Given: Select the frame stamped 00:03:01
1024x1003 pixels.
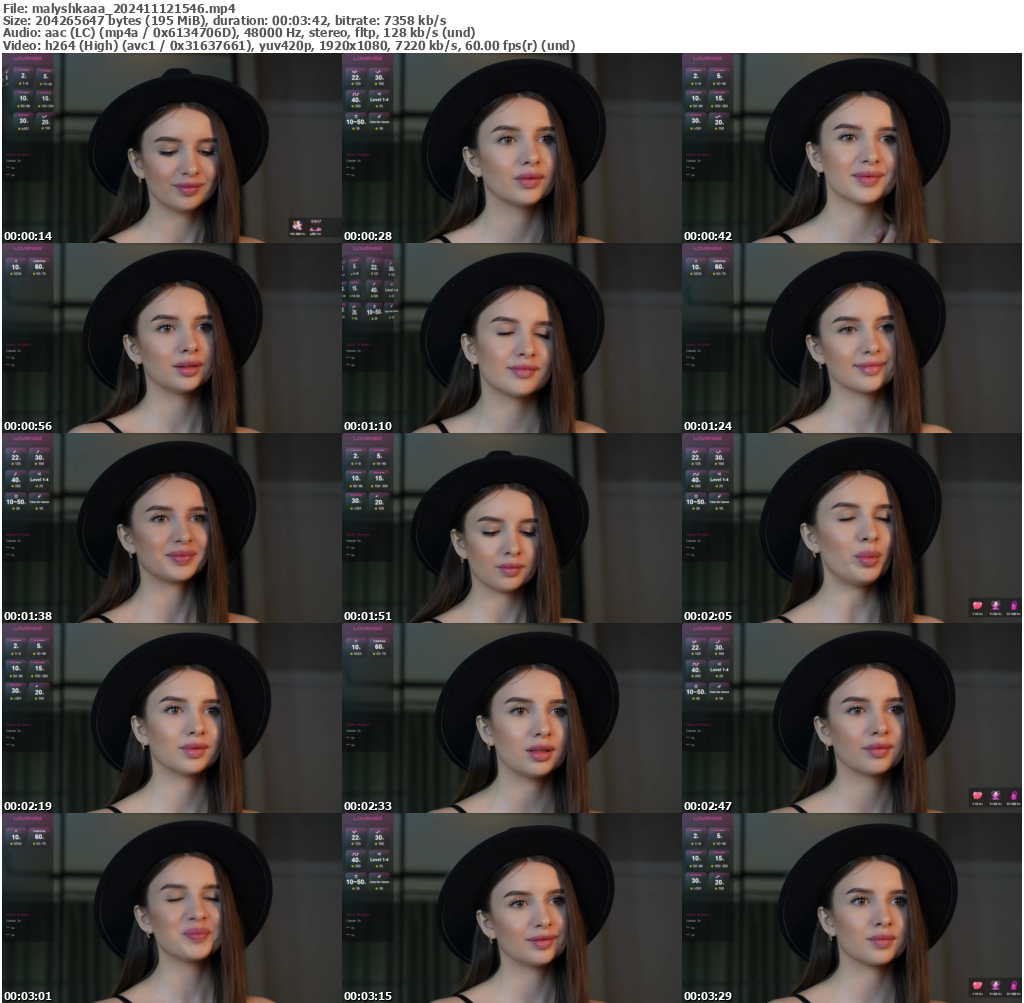Looking at the screenshot, I should click(171, 908).
